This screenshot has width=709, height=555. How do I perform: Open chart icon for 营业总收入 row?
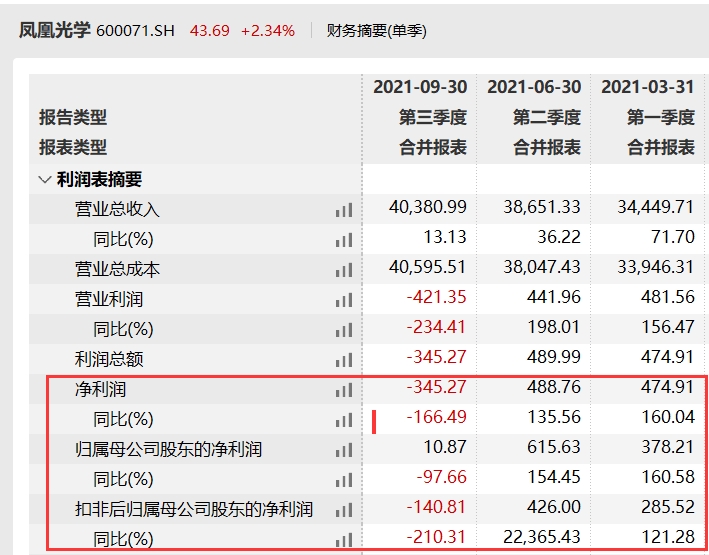pos(344,210)
